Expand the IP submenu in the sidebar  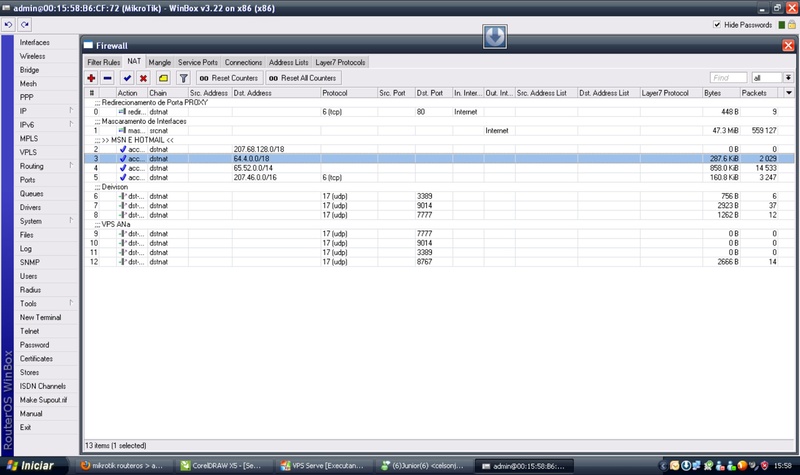pos(71,111)
